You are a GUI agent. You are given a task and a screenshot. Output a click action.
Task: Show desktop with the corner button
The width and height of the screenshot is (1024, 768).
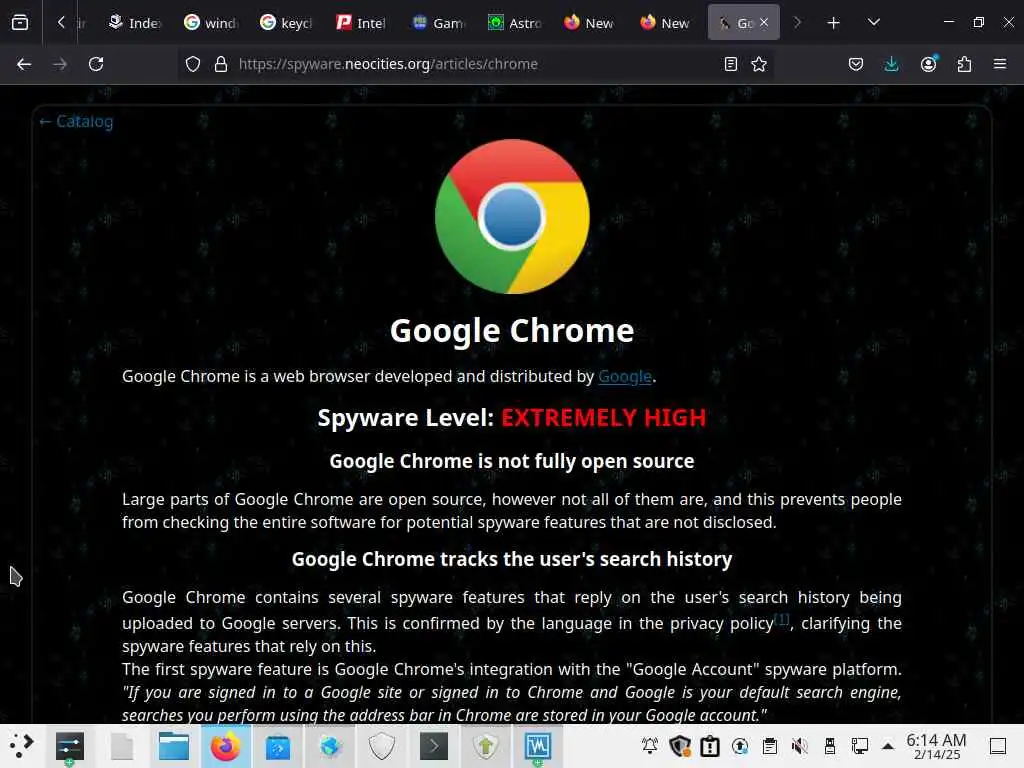click(x=998, y=746)
